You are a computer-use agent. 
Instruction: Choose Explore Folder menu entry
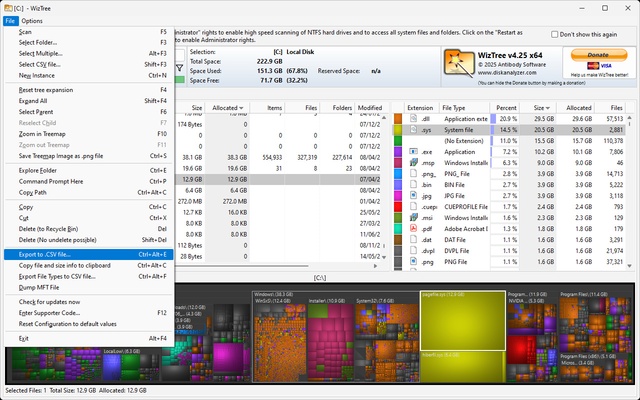[x=89, y=171]
